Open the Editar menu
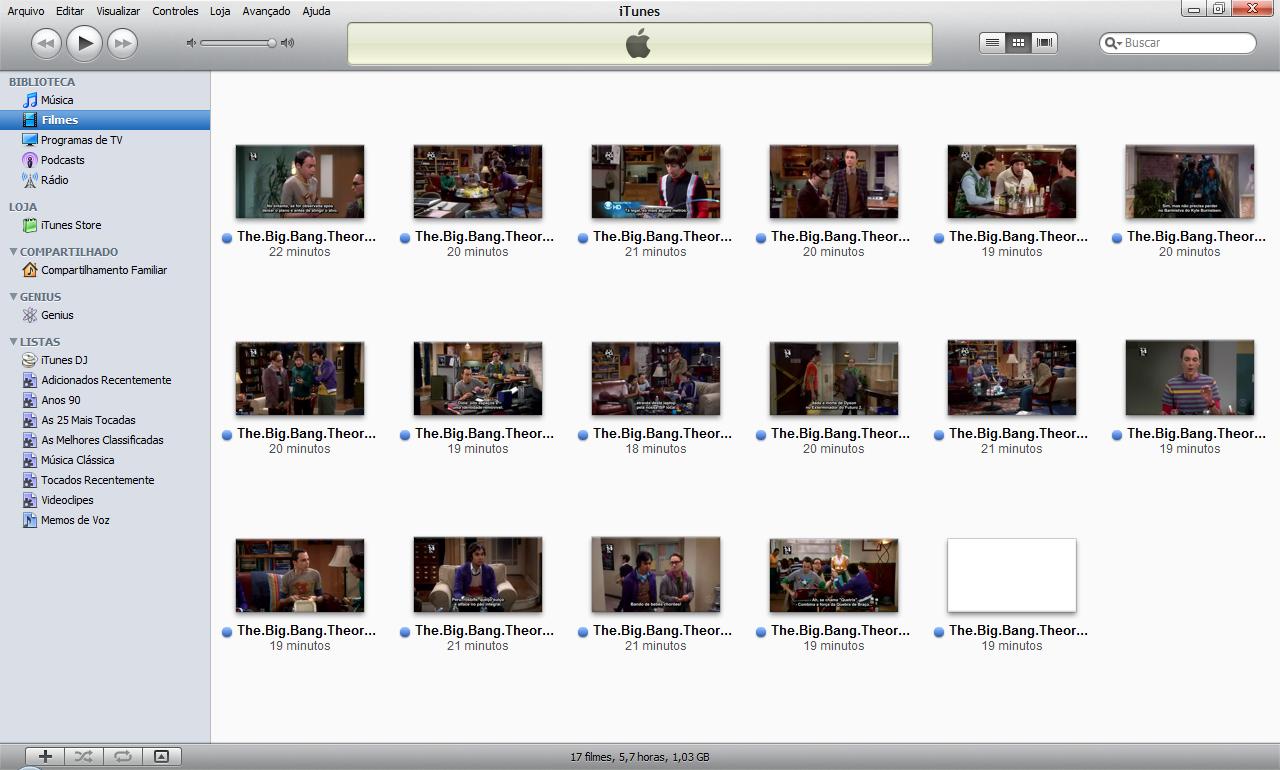Image resolution: width=1280 pixels, height=770 pixels. tap(70, 11)
